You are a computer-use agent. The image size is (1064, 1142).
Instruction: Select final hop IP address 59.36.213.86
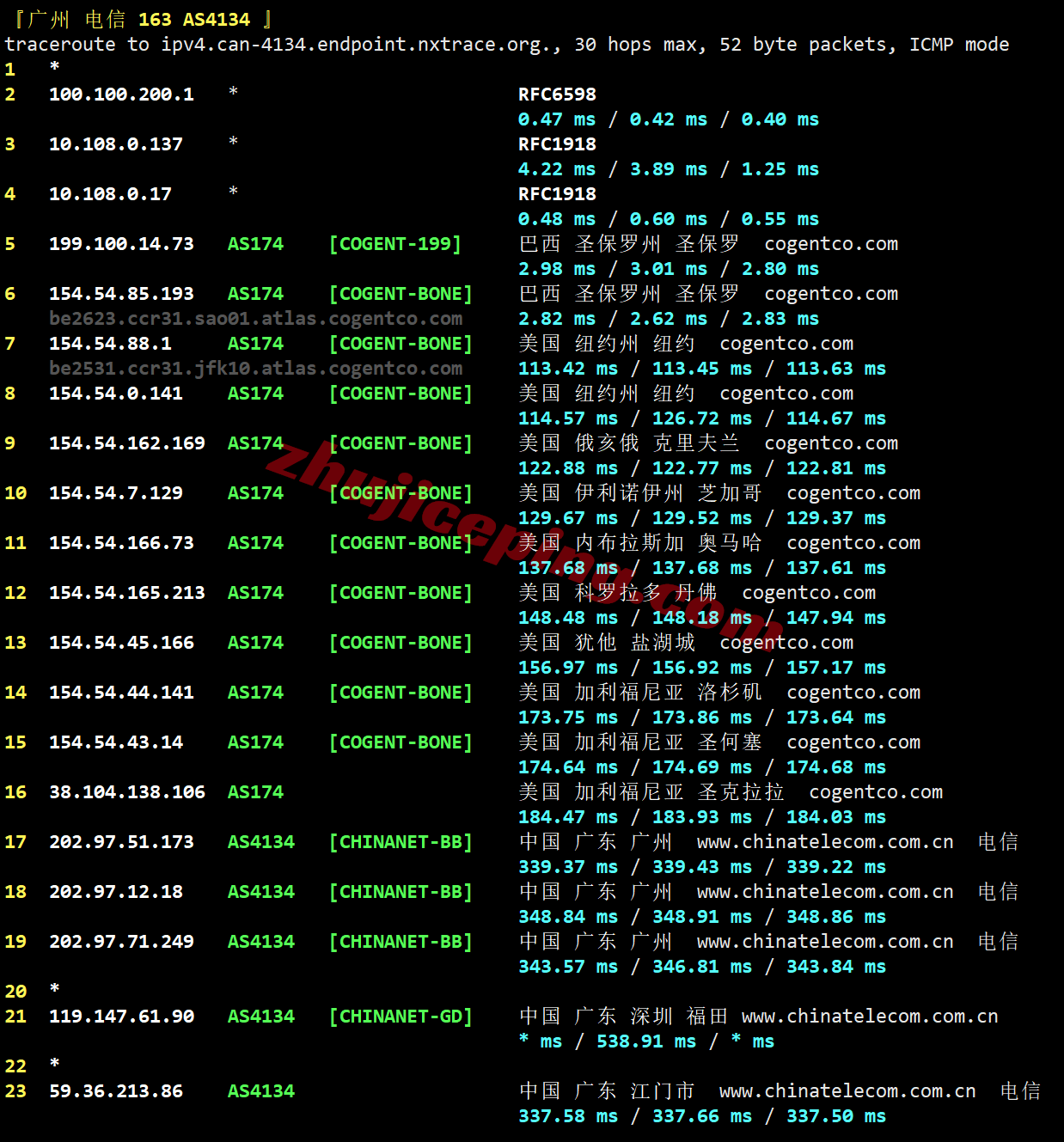pos(116,1091)
